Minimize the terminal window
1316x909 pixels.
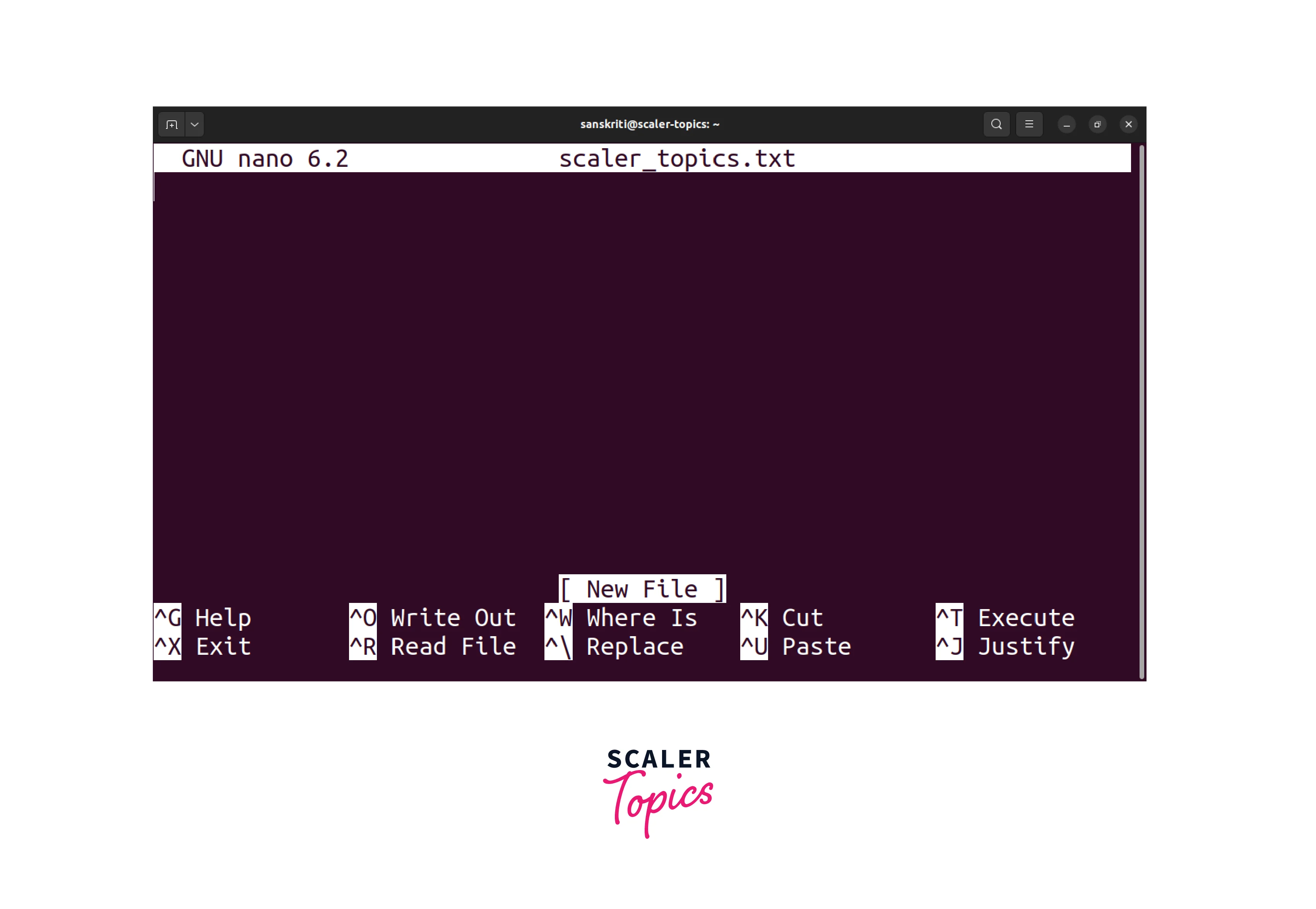tap(1066, 124)
